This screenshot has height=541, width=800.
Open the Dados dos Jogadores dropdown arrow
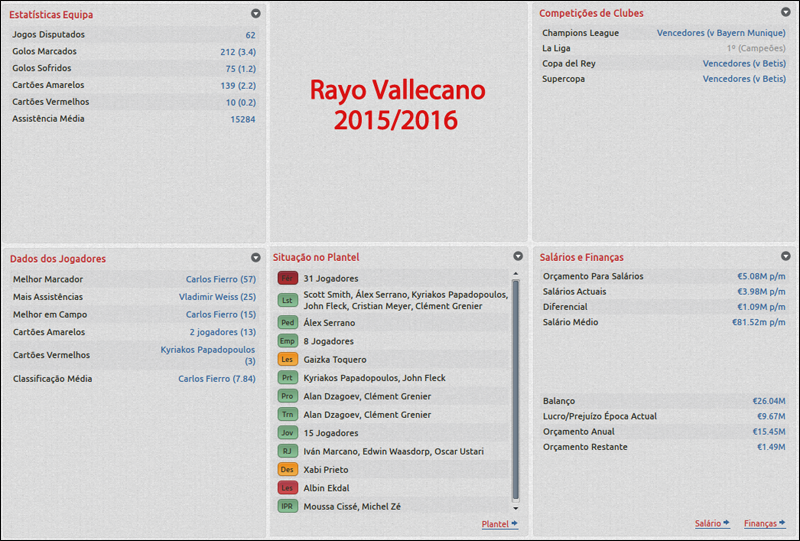click(x=256, y=258)
